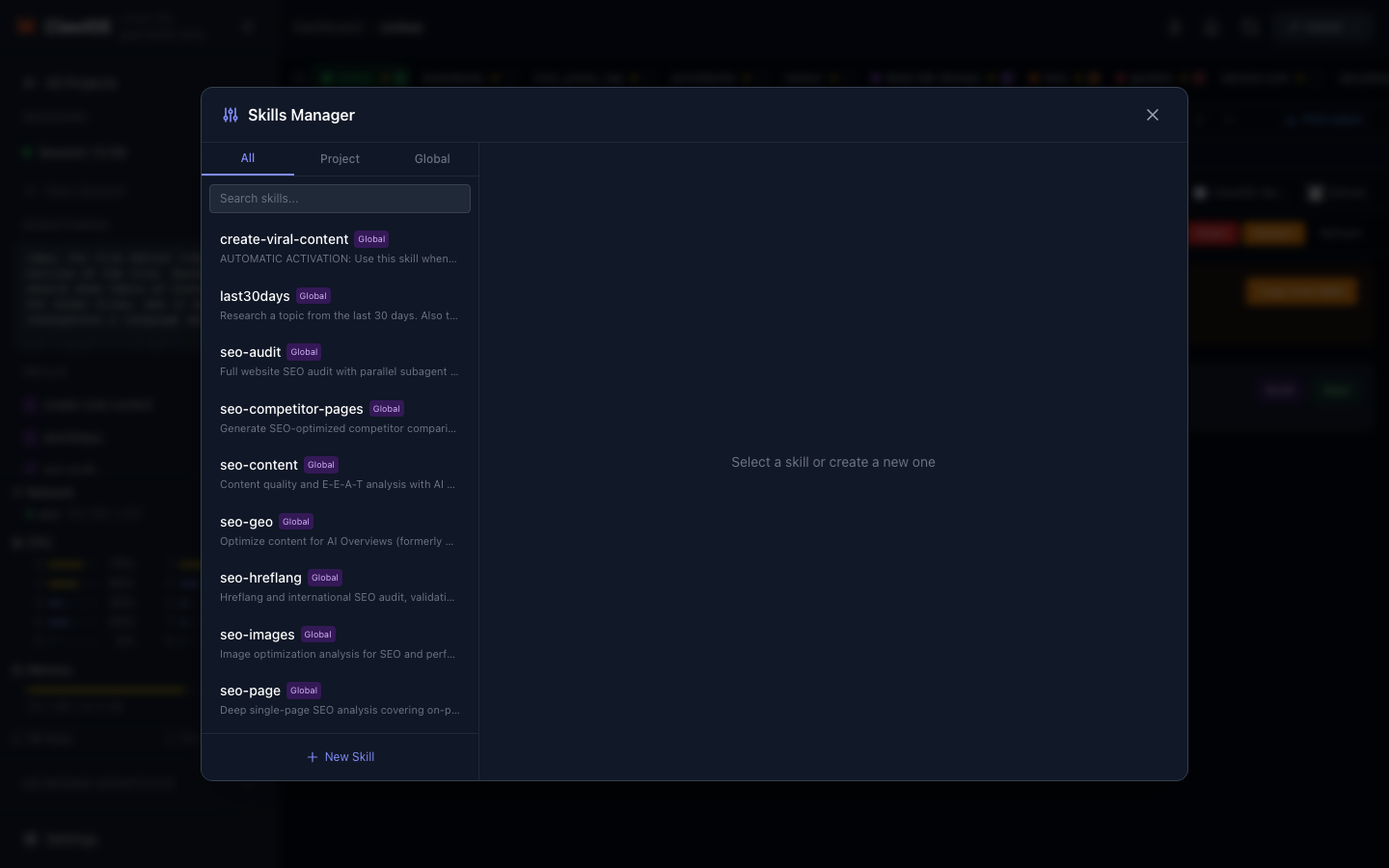1389x868 pixels.
Task: Select the seo-audit skill
Action: pos(251,352)
